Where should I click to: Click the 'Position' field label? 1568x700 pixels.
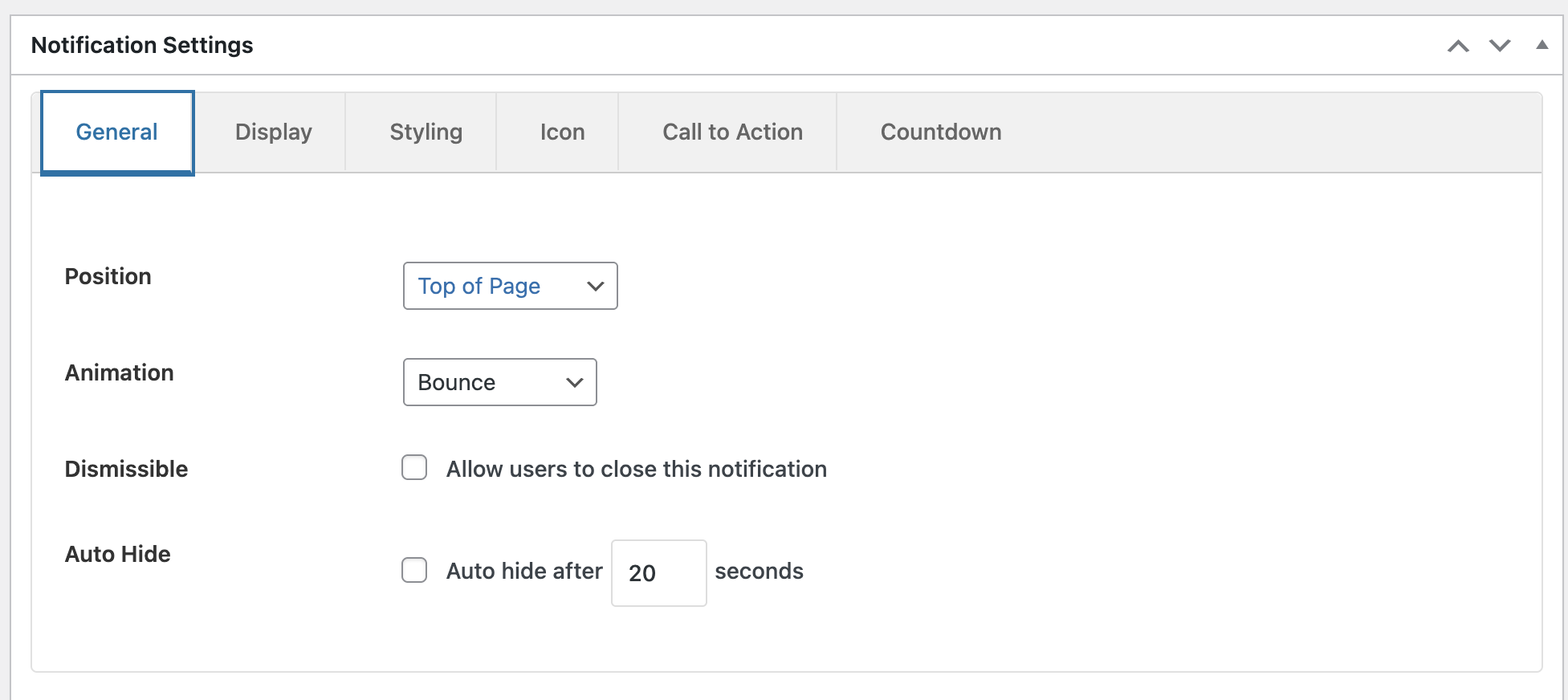[x=108, y=276]
